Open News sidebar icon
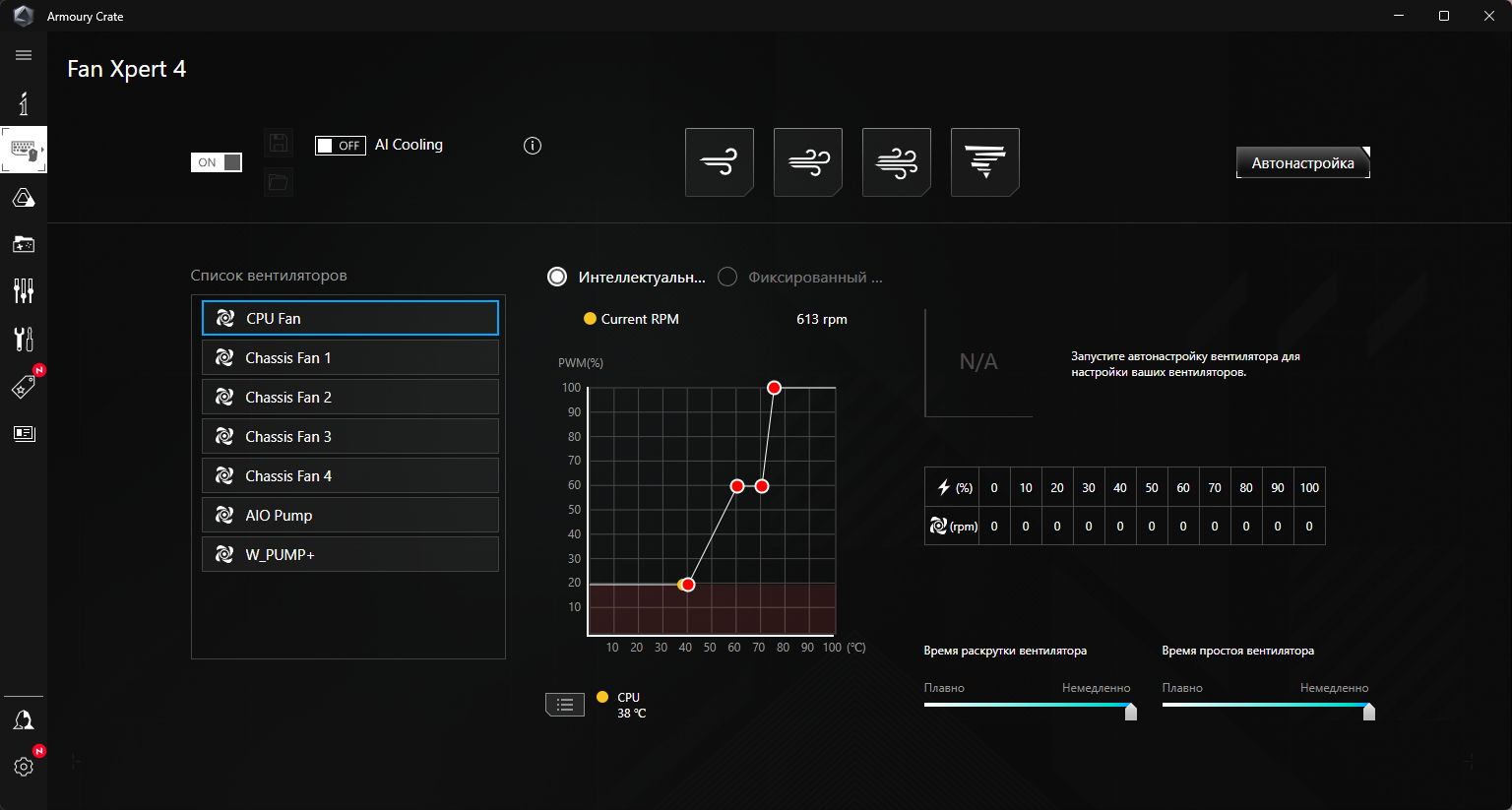The width and height of the screenshot is (1512, 810). [24, 433]
